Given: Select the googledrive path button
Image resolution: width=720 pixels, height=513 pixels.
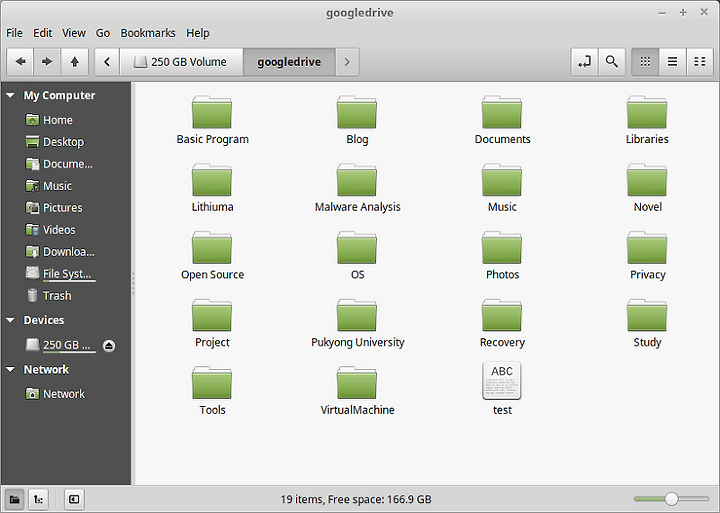Looking at the screenshot, I should (289, 62).
